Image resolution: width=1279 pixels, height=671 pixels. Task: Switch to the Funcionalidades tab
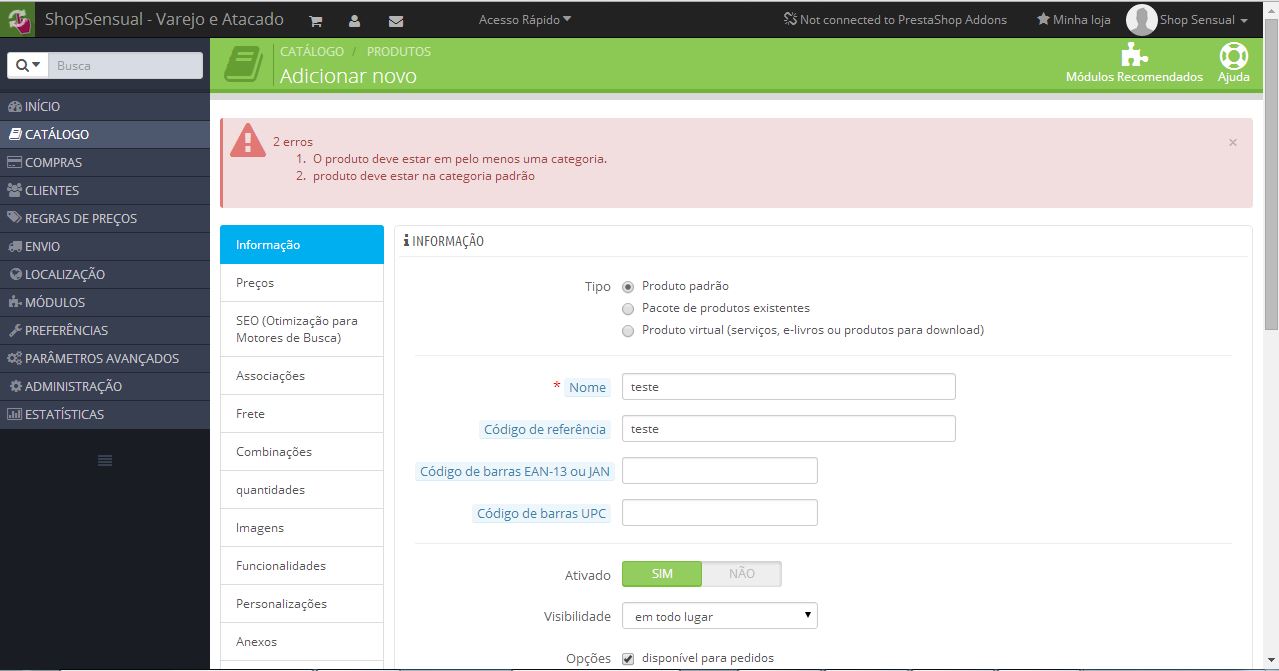[x=302, y=566]
